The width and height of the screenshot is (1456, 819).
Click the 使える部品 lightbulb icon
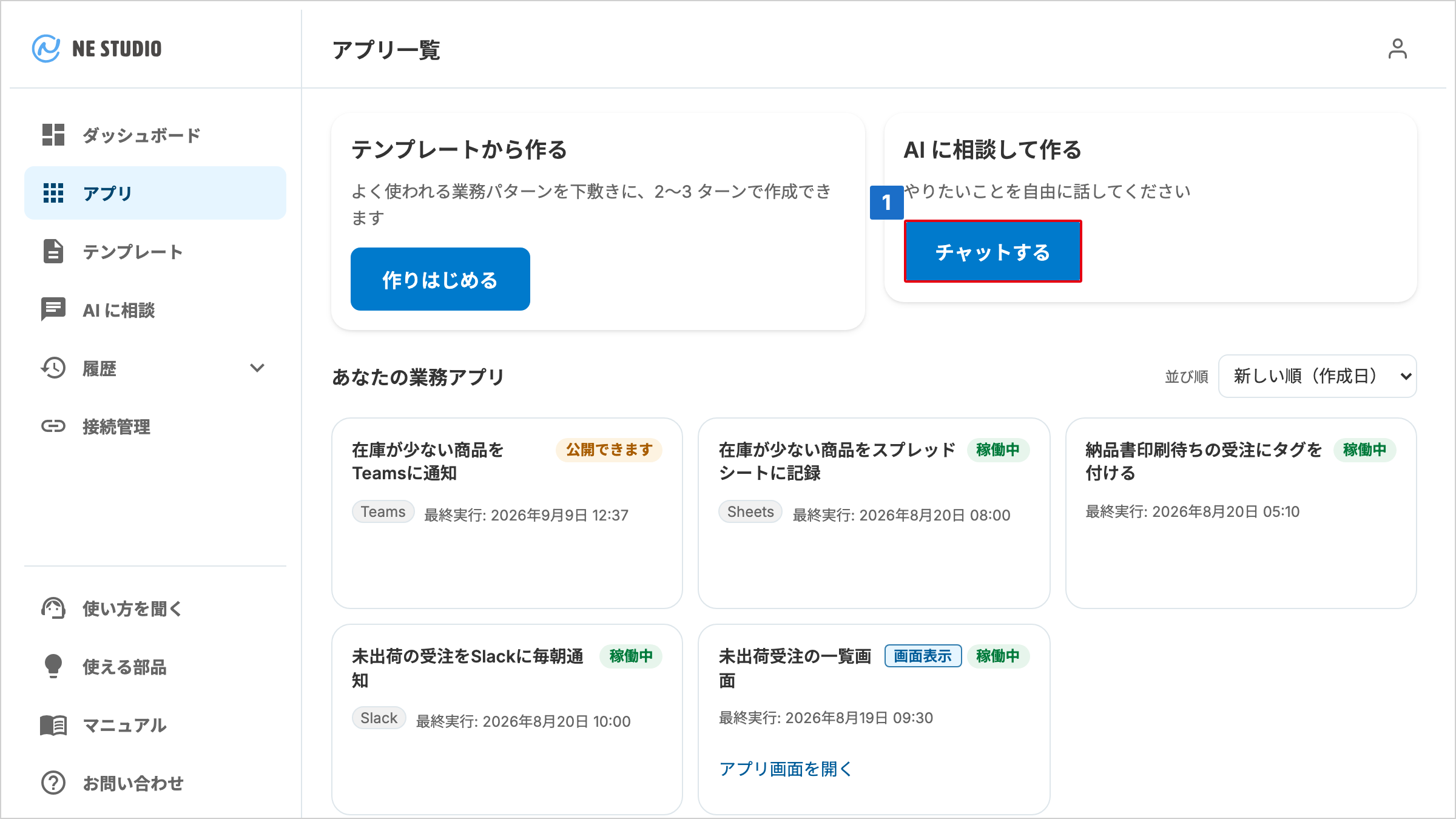[53, 666]
